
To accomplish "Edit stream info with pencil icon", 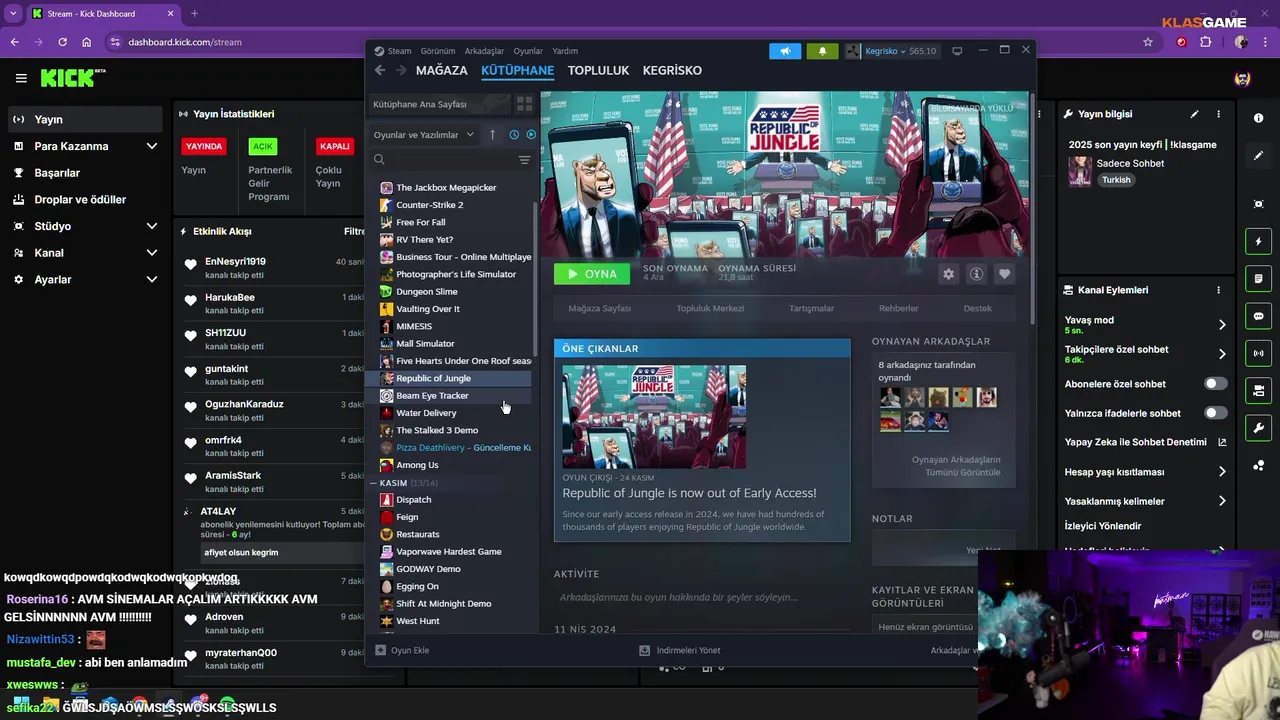I will click(x=1194, y=114).
